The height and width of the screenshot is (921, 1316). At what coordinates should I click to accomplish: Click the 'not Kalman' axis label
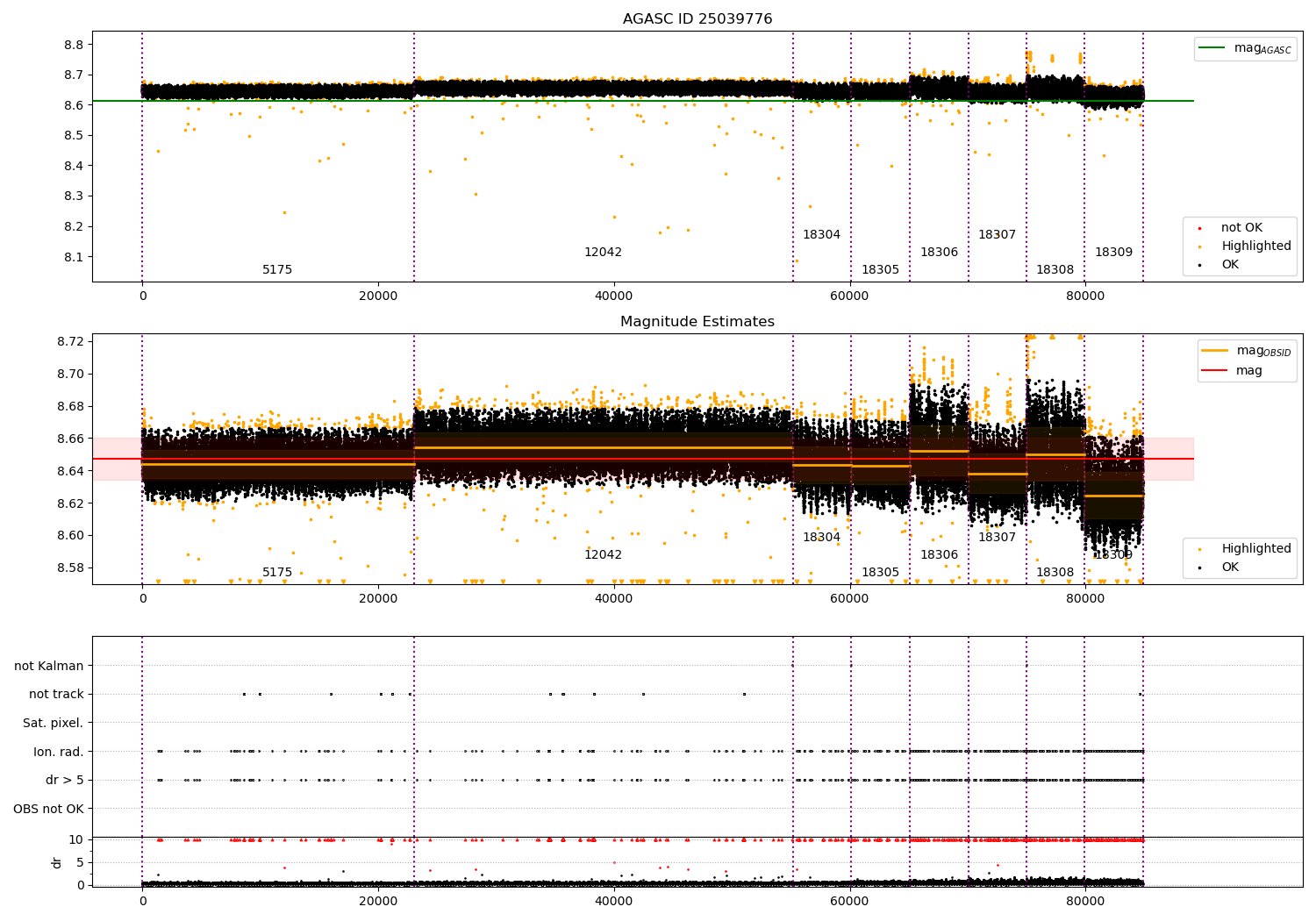tap(49, 667)
